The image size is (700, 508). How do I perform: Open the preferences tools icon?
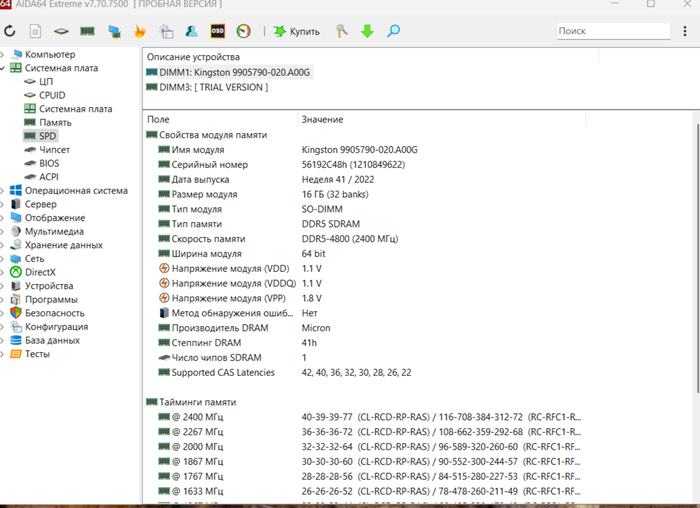pos(342,31)
